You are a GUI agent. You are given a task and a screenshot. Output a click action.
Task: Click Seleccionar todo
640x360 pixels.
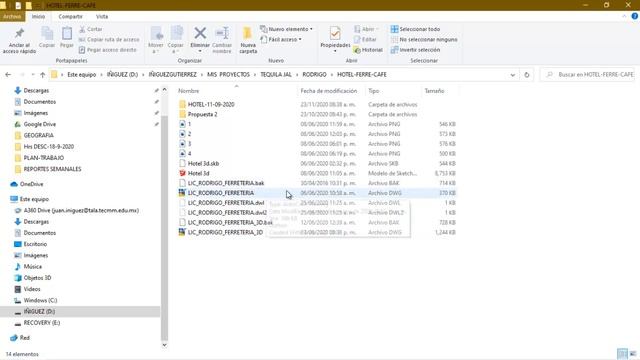(x=416, y=29)
